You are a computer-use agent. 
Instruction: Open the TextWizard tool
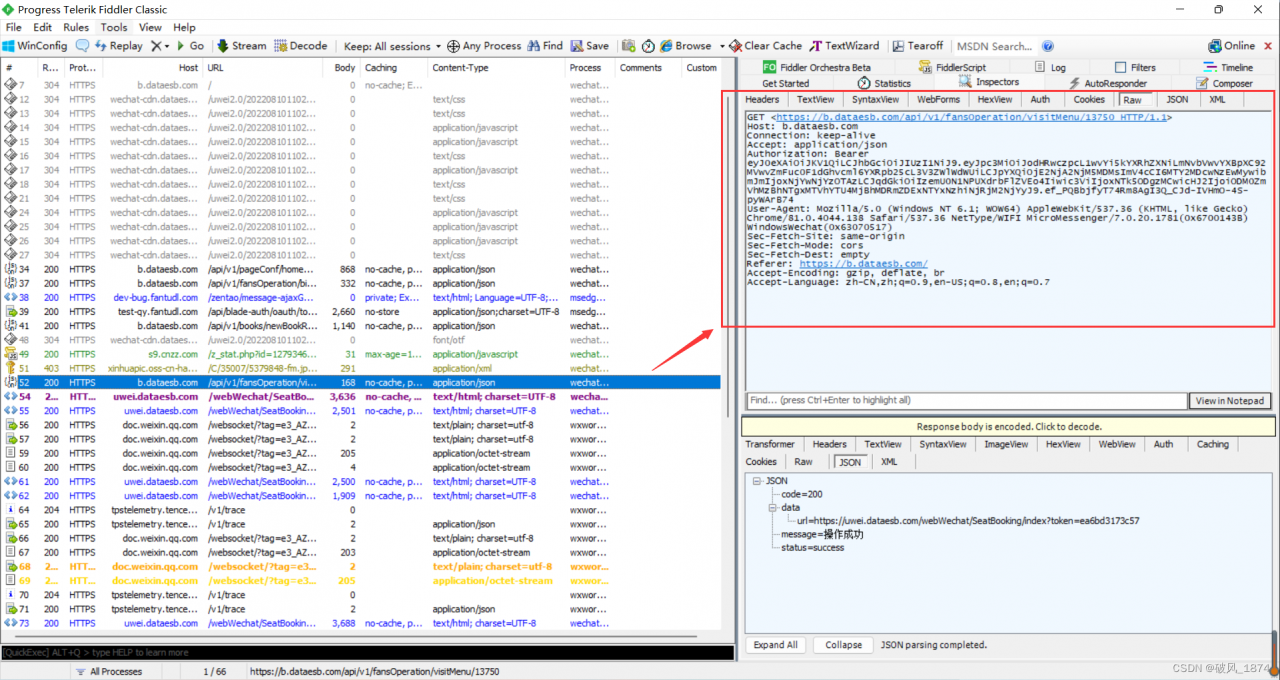[x=816, y=46]
